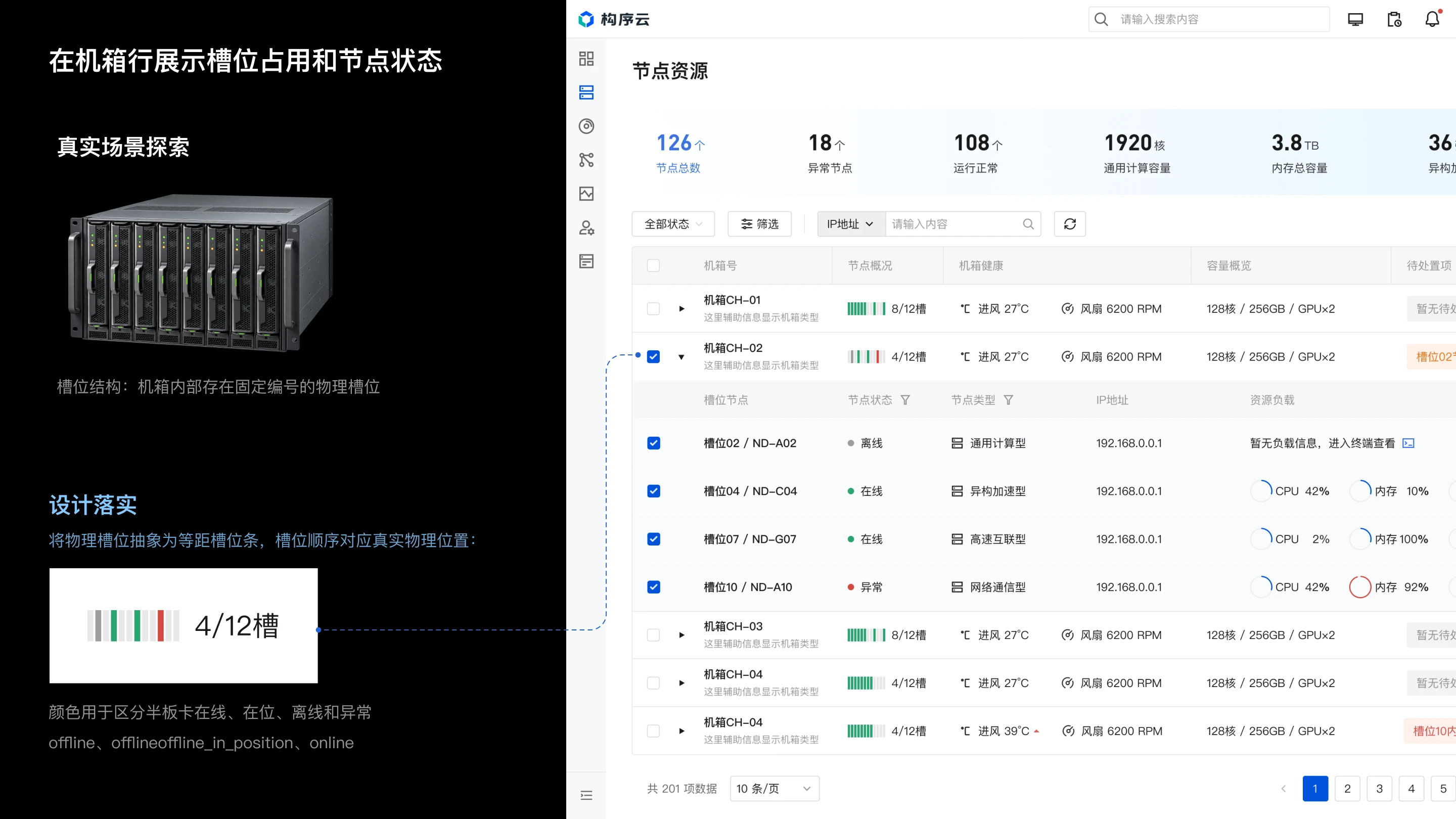
Task: Open the disc storage icon in sidebar
Action: 586,126
